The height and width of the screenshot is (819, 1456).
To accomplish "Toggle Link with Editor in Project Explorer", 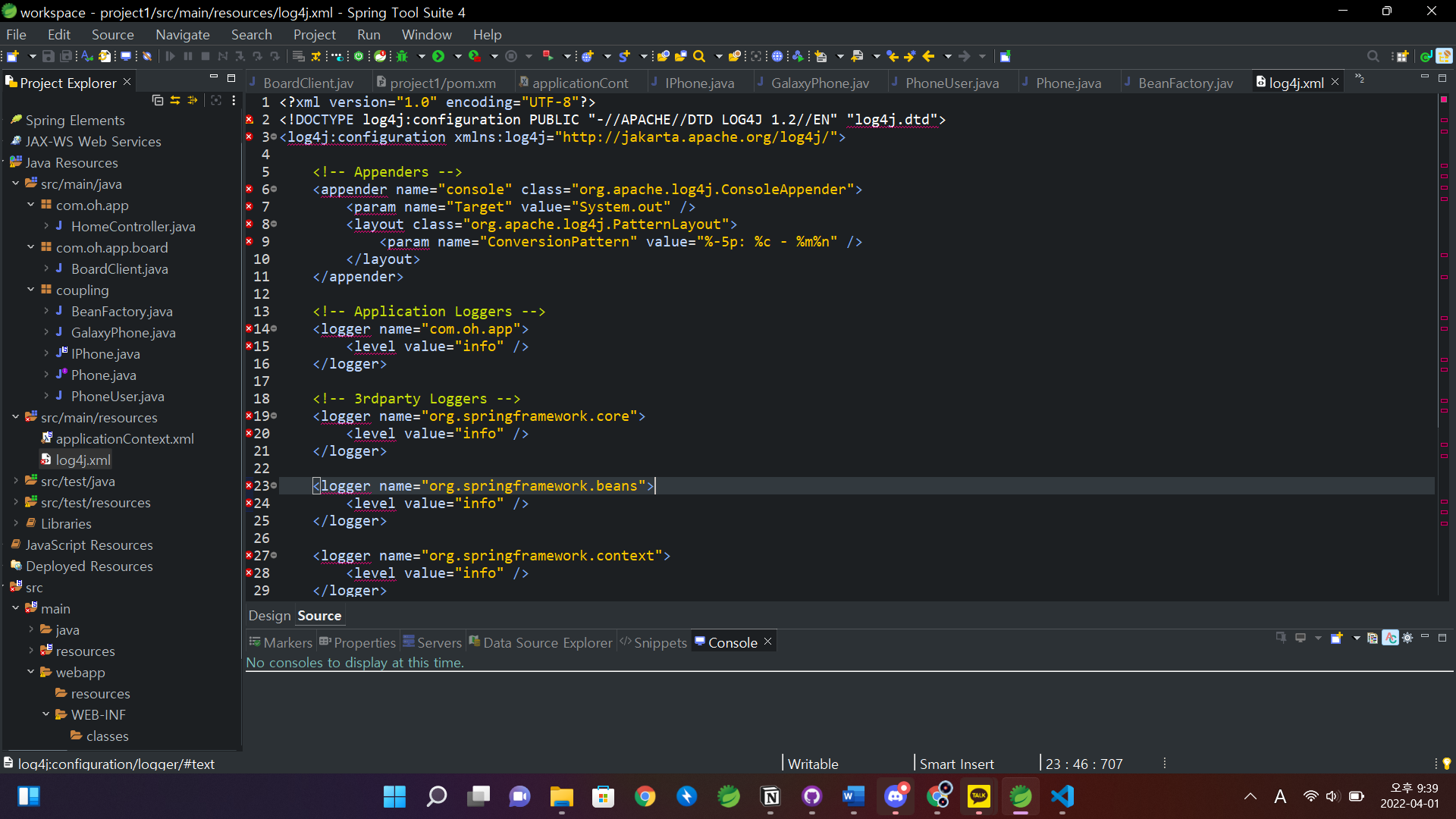I will [175, 100].
